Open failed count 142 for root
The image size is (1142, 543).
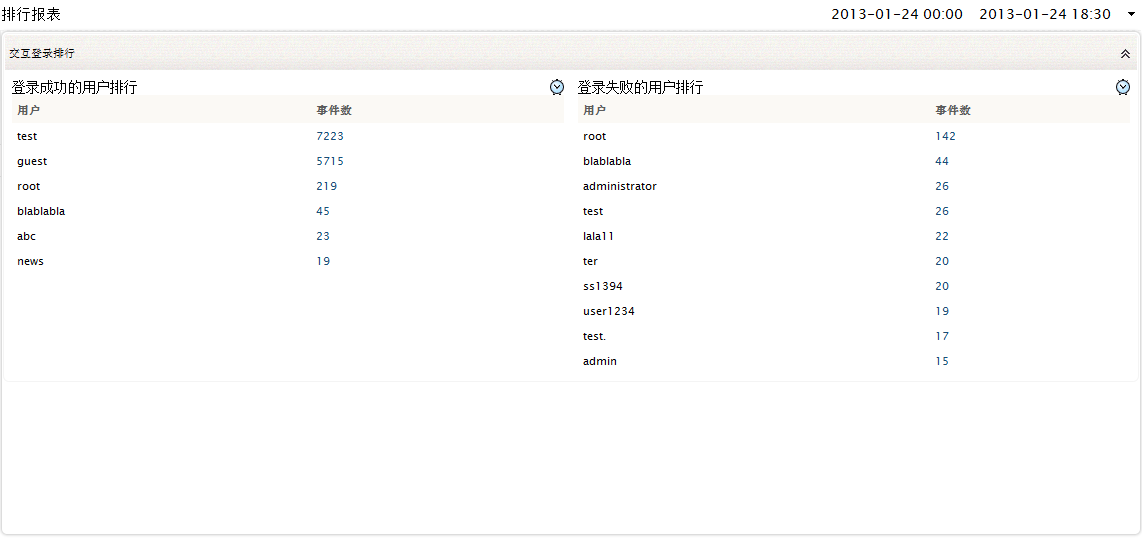point(945,136)
